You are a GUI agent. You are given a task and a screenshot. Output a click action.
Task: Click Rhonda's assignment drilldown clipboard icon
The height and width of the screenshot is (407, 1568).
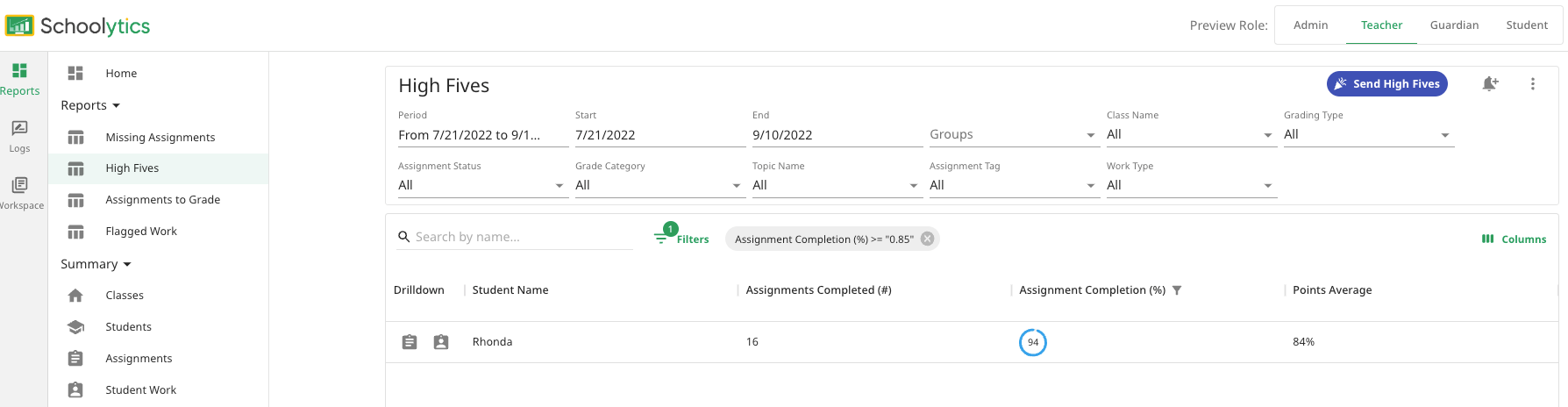[x=410, y=342]
